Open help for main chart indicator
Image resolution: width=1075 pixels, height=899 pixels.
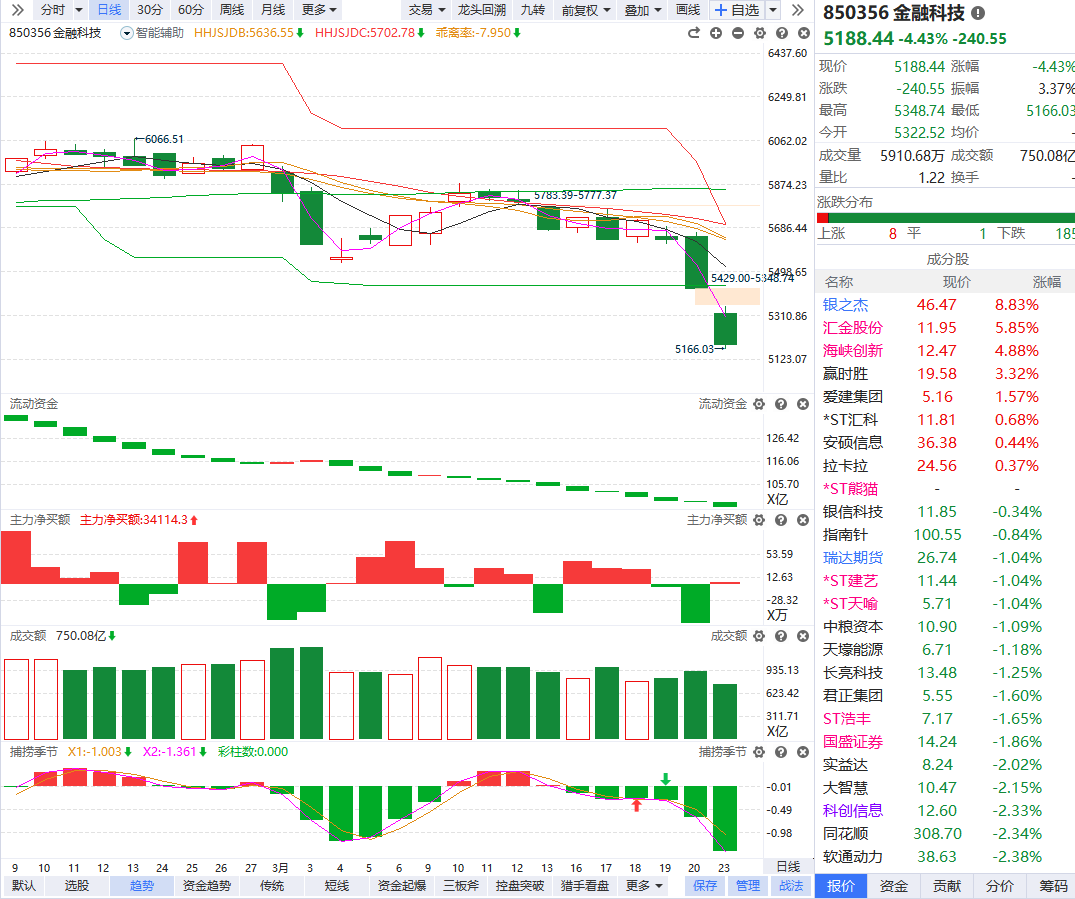[782, 33]
